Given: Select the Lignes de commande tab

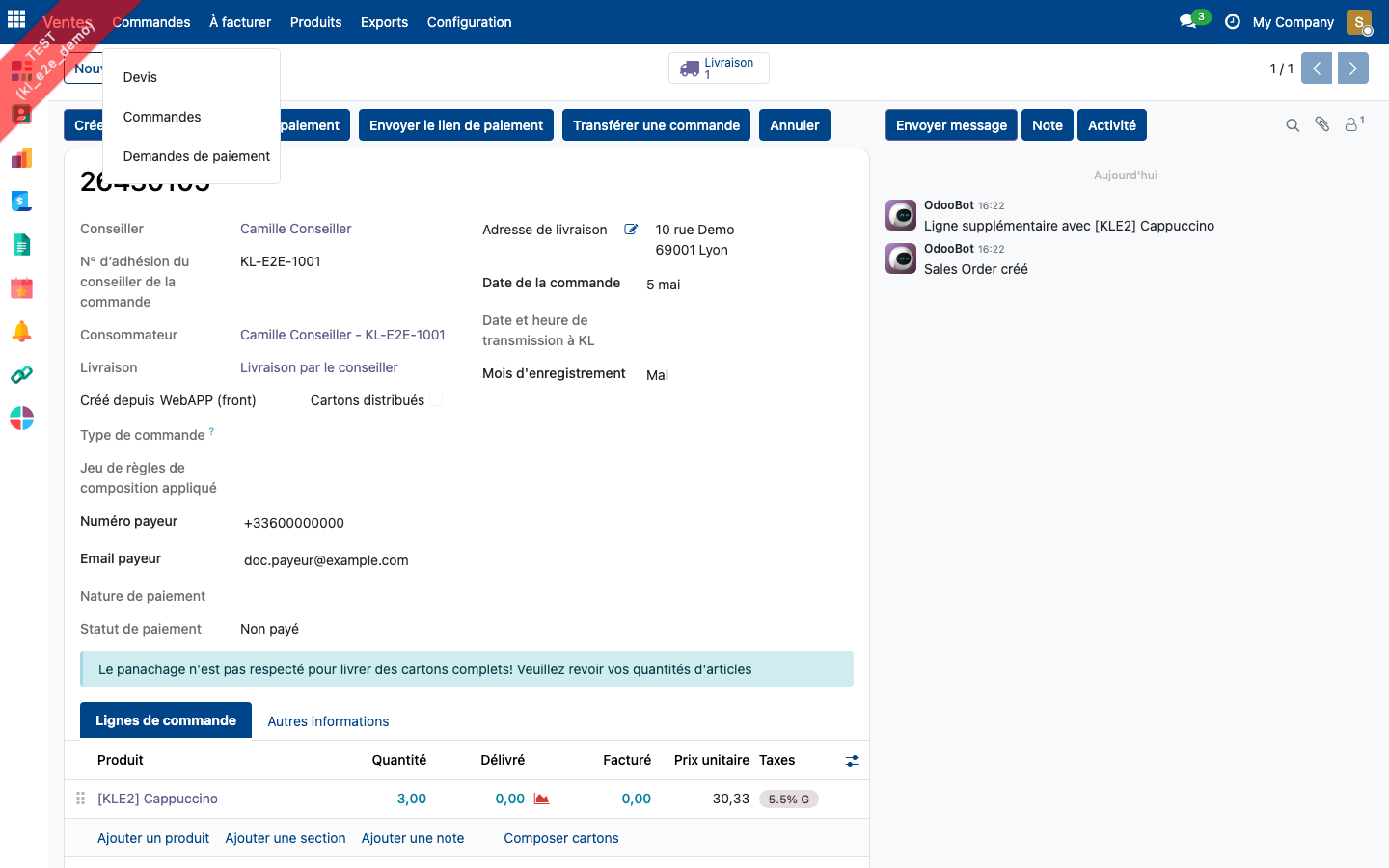Looking at the screenshot, I should click(x=166, y=720).
